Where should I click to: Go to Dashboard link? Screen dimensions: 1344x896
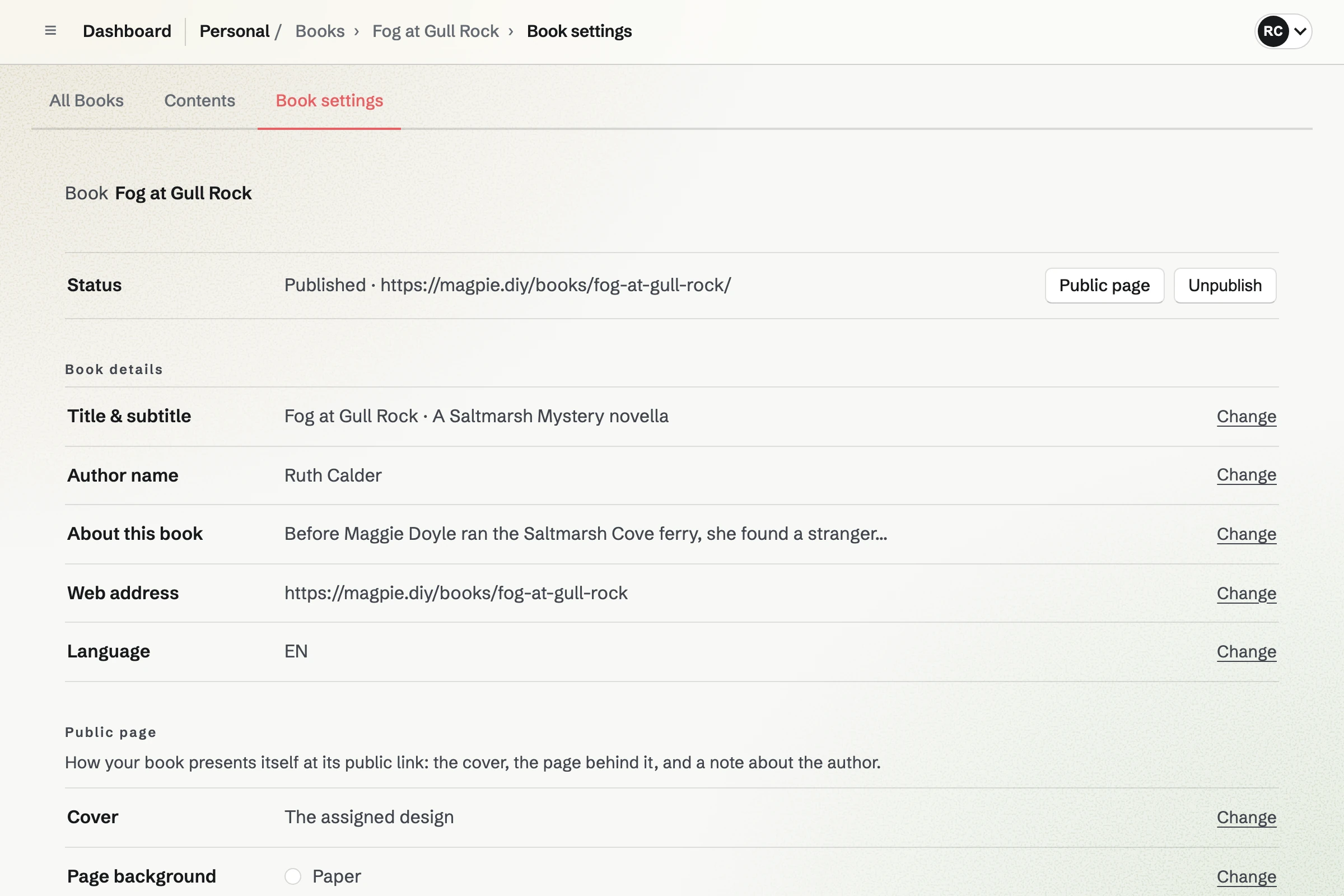(127, 31)
